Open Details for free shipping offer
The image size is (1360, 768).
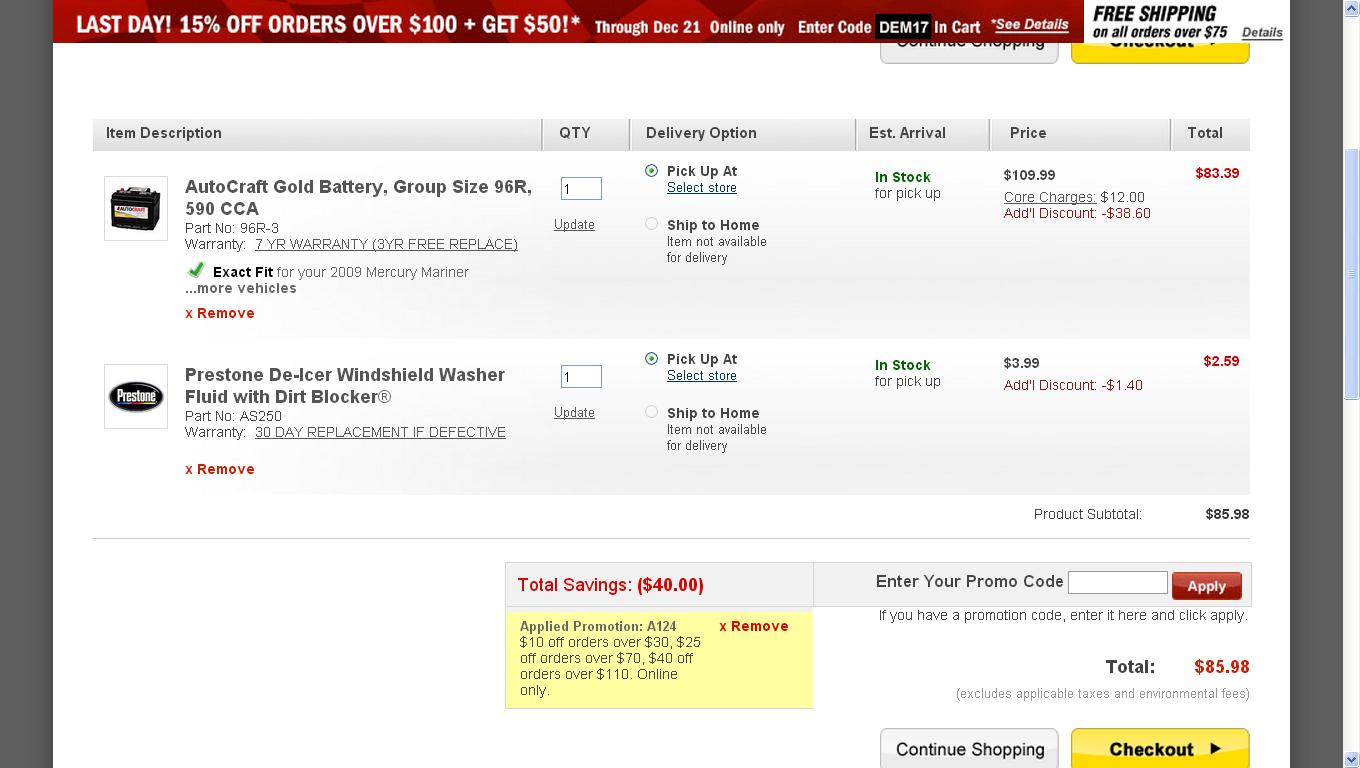pos(1262,32)
